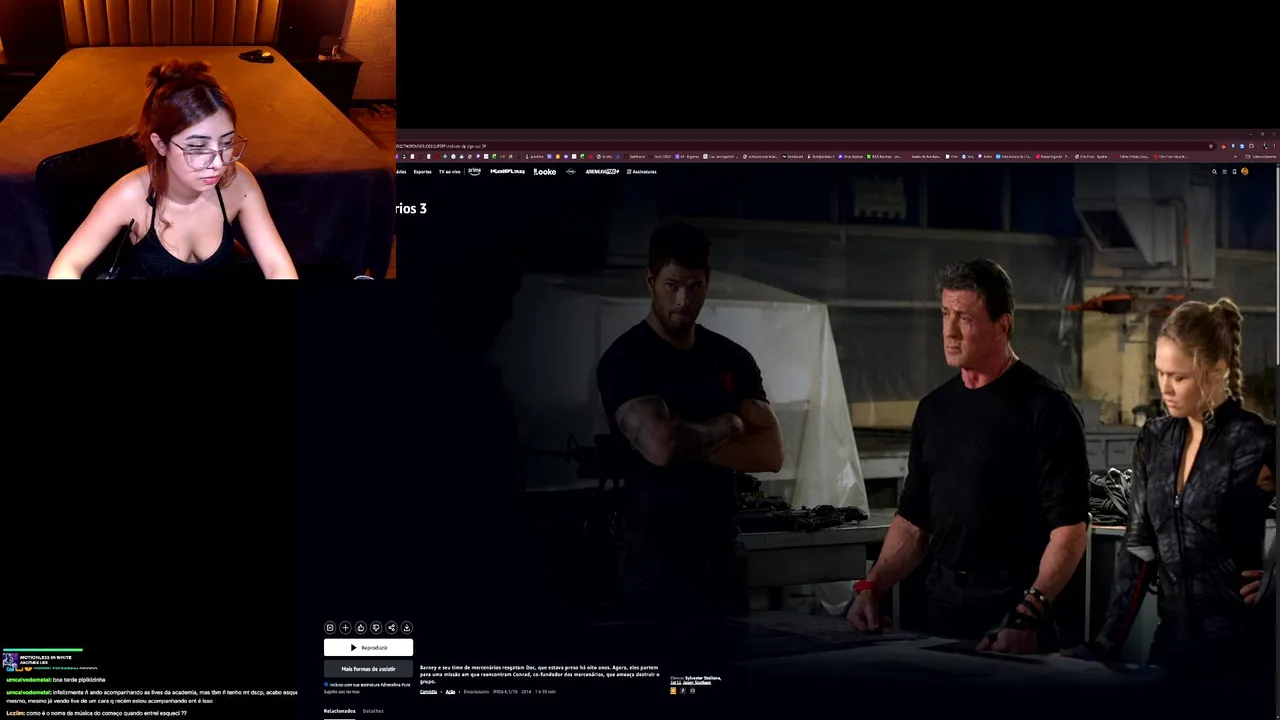Bookmark this page with the star icon
This screenshot has width=1280, height=720.
1211,146
